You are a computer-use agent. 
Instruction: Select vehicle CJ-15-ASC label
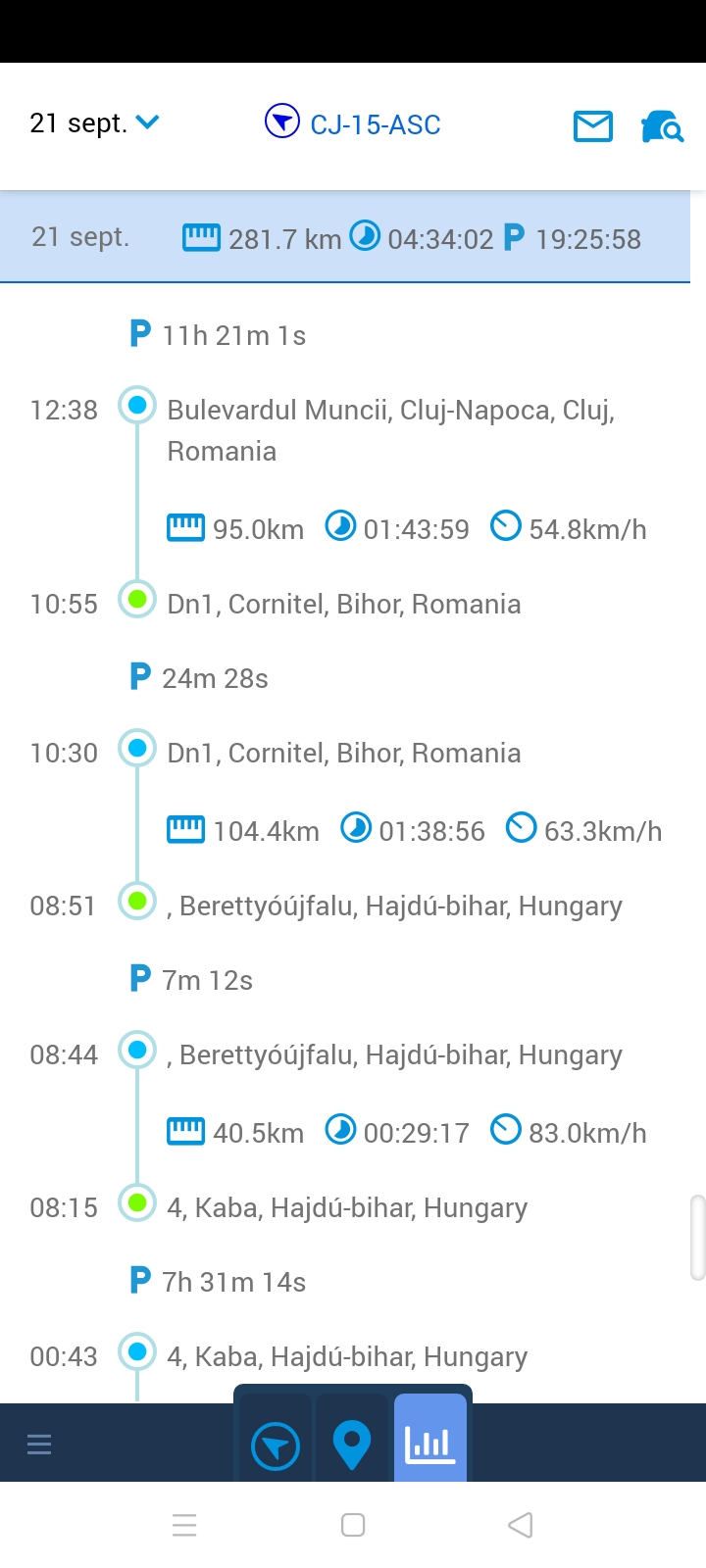(x=376, y=124)
